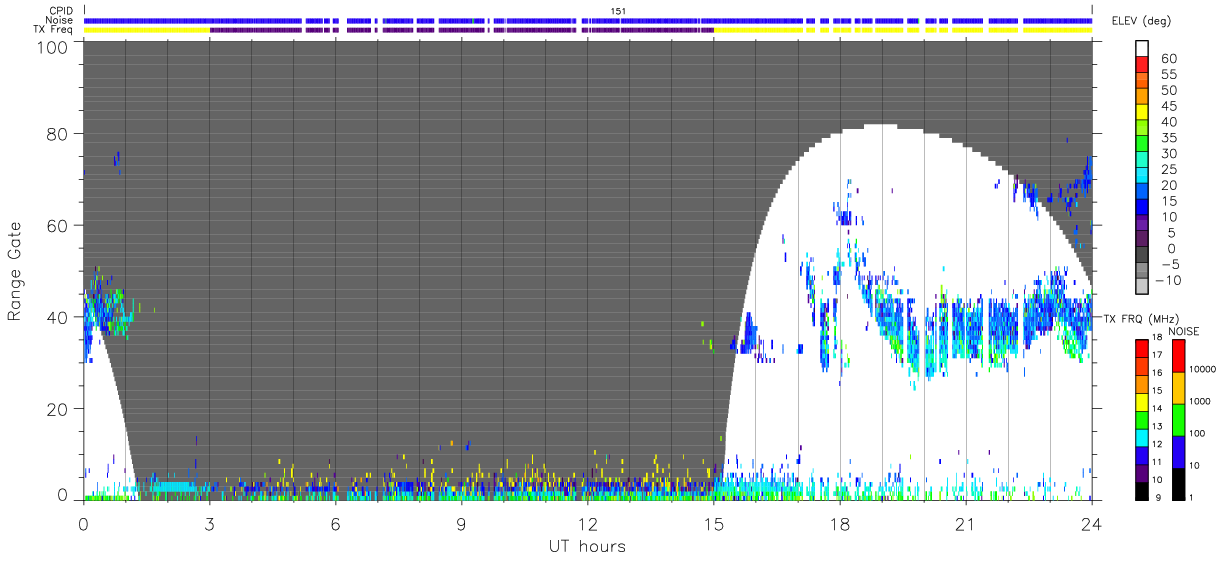Select the 21 tick on UT hours axis
This screenshot has height=567, width=1228.
(966, 524)
